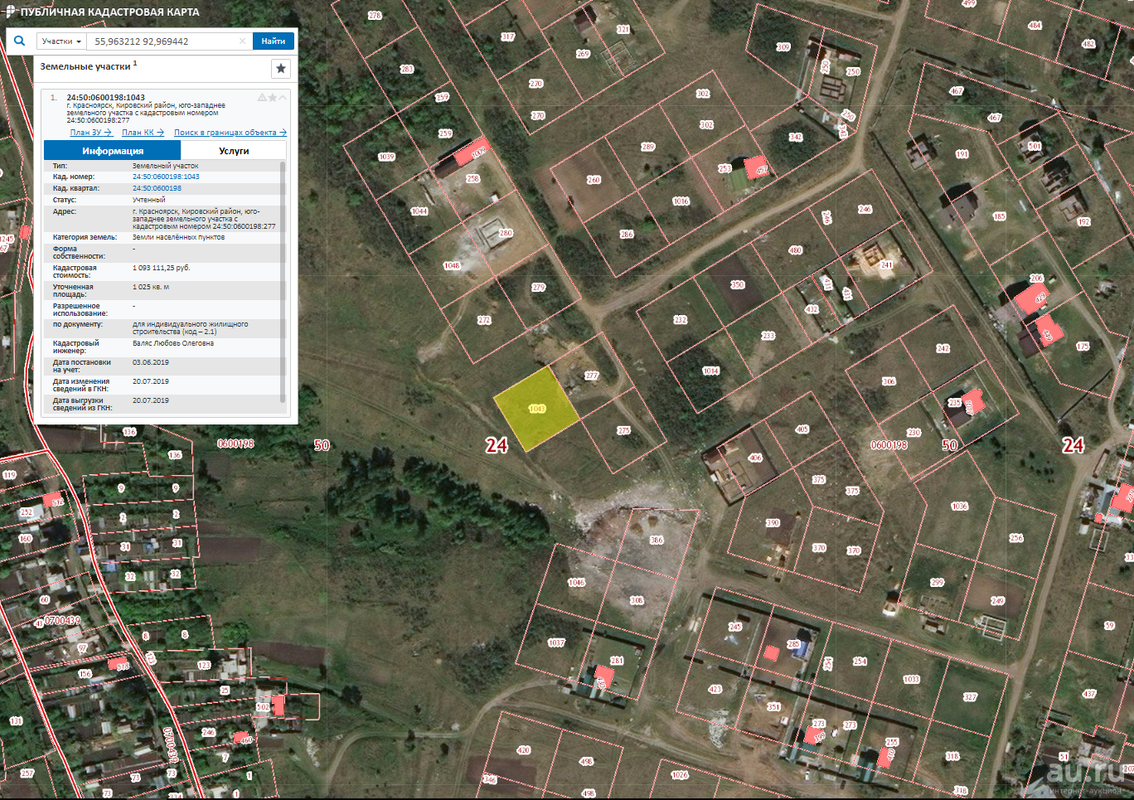The image size is (1134, 800).
Task: Click parcel labeled 309 on the map
Action: point(783,47)
